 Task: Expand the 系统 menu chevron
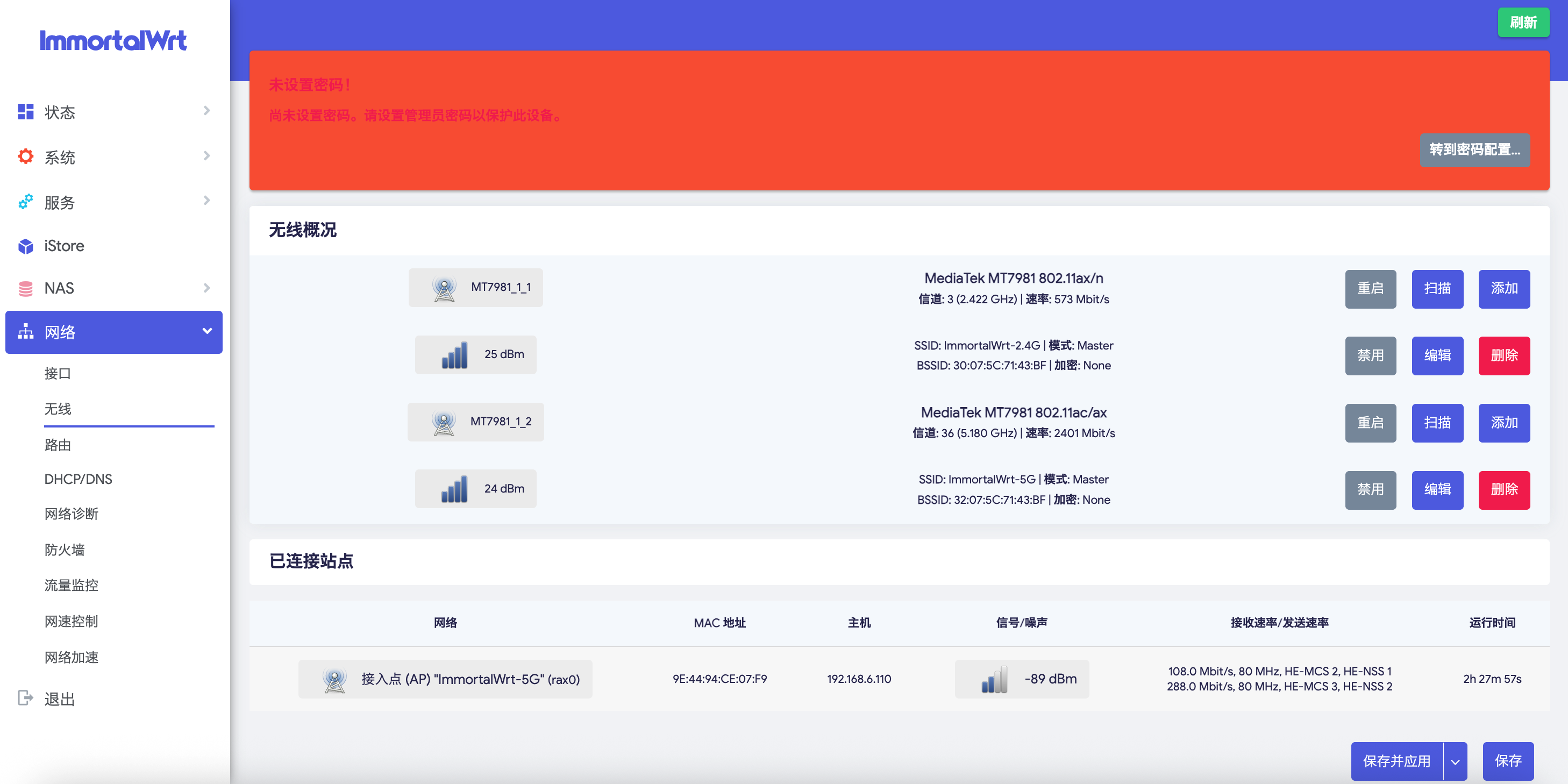tap(207, 156)
